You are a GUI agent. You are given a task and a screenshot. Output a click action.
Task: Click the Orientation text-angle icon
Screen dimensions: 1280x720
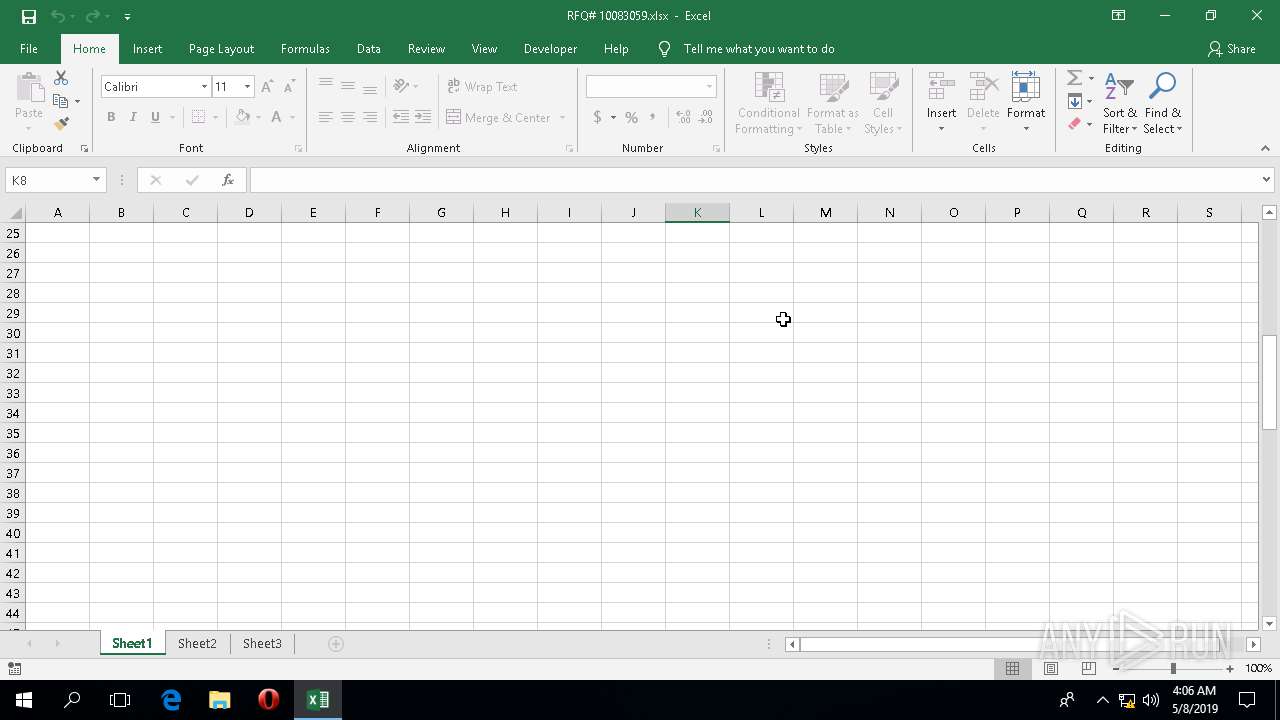pos(401,86)
